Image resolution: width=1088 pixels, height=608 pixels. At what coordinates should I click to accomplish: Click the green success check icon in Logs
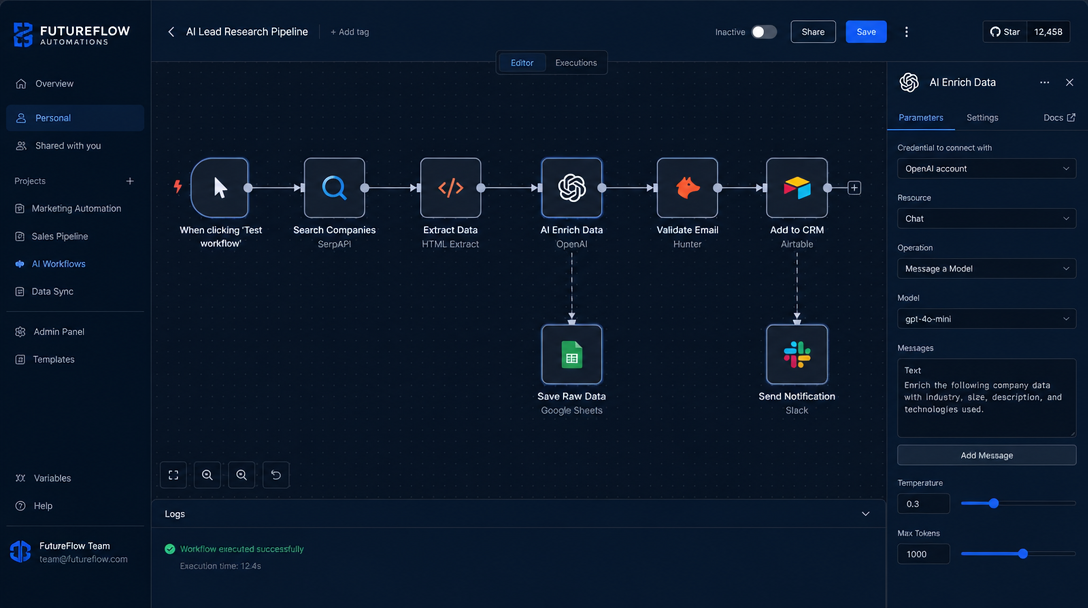[x=170, y=549]
